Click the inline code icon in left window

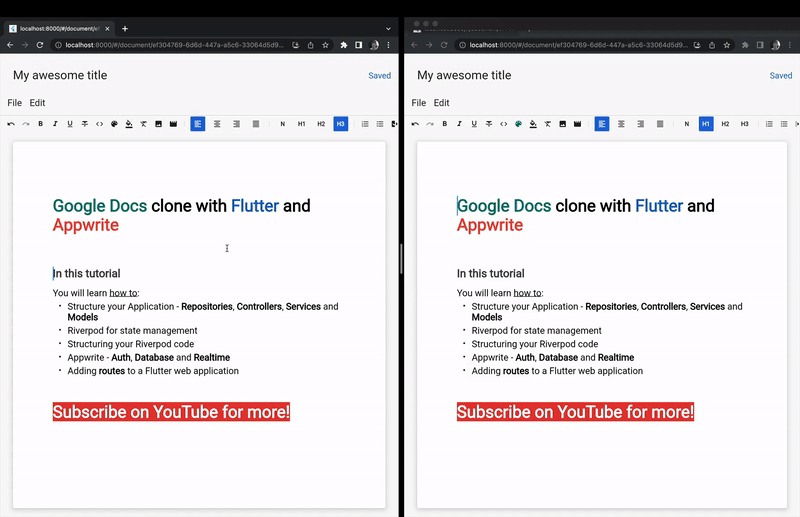click(x=99, y=124)
